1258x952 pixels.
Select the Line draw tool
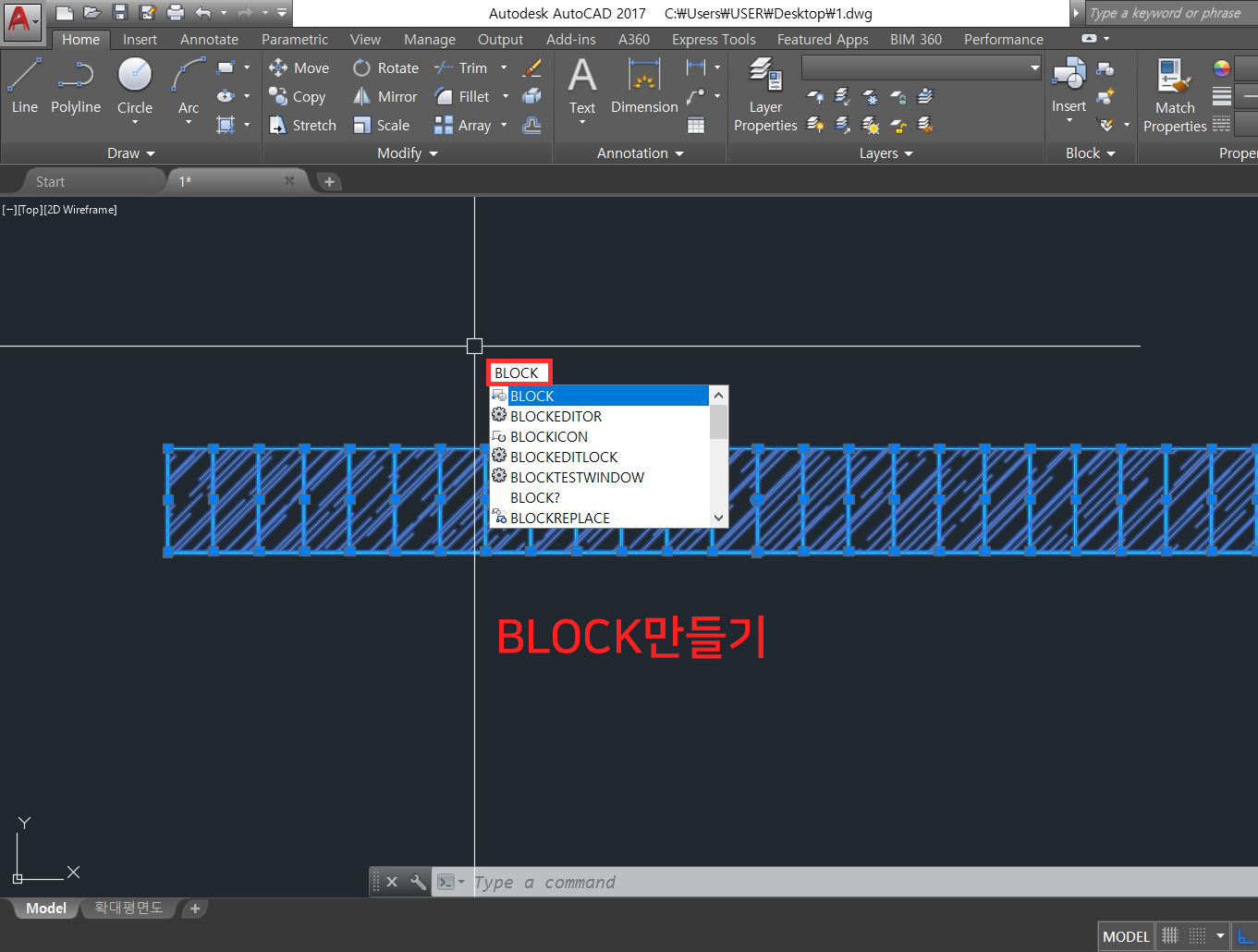point(25,85)
